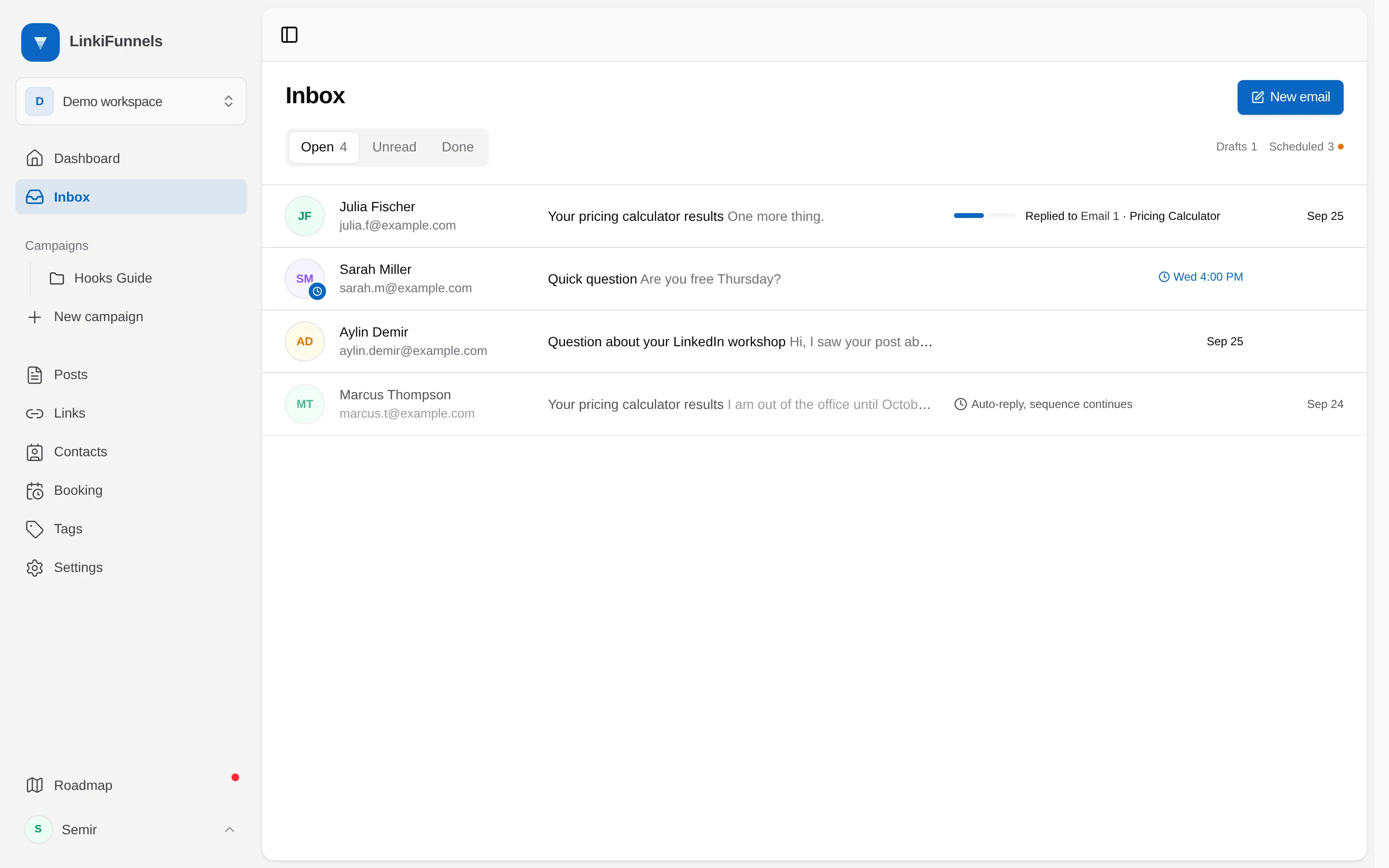Toggle the sidebar panel icon
1389x868 pixels.
pos(289,35)
